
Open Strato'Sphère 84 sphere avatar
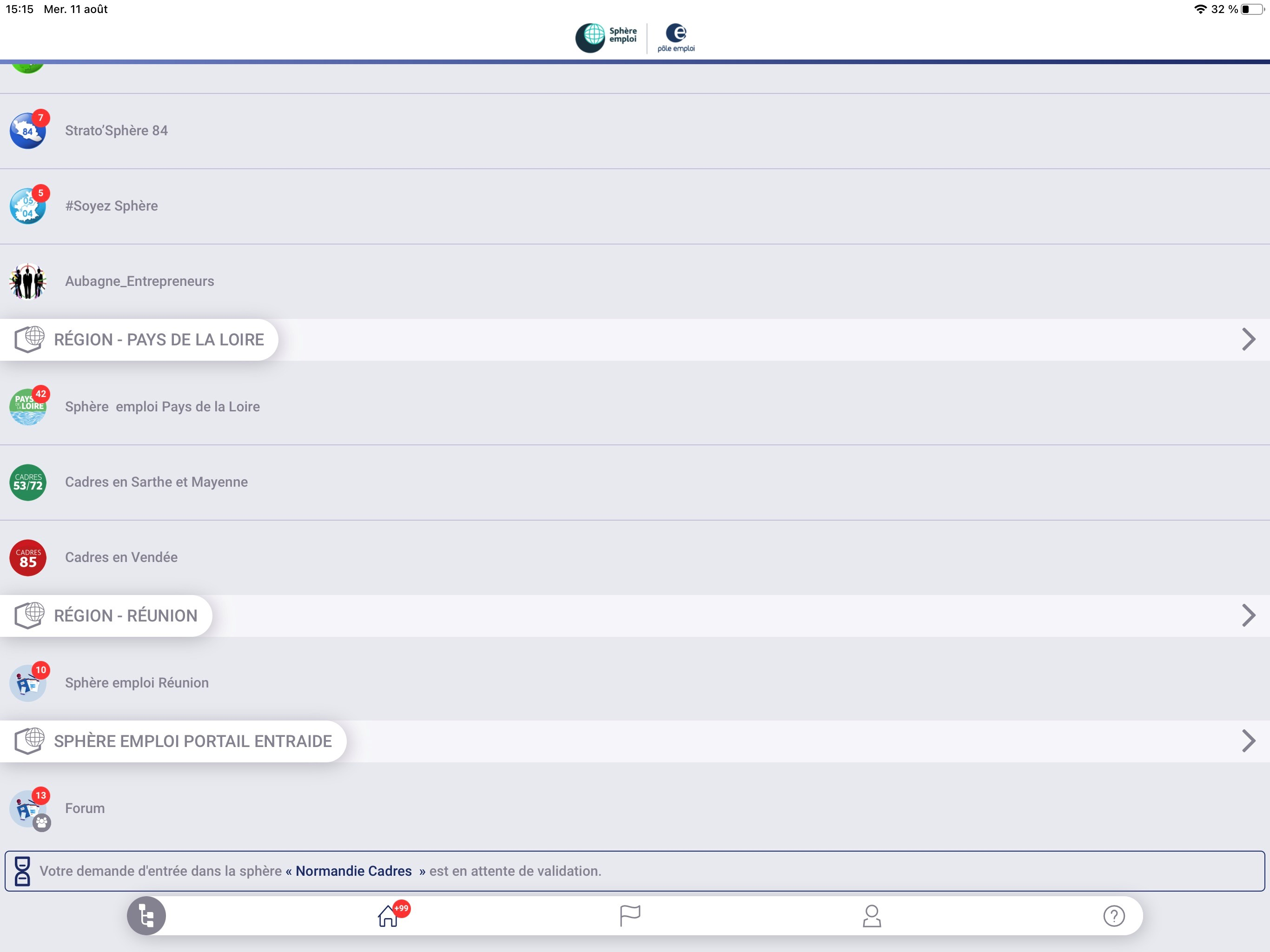pos(27,131)
